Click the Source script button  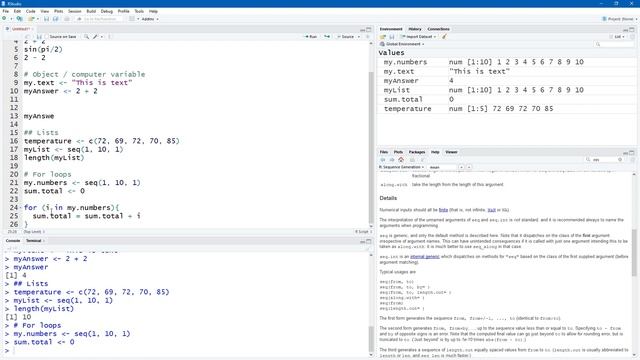click(x=346, y=37)
